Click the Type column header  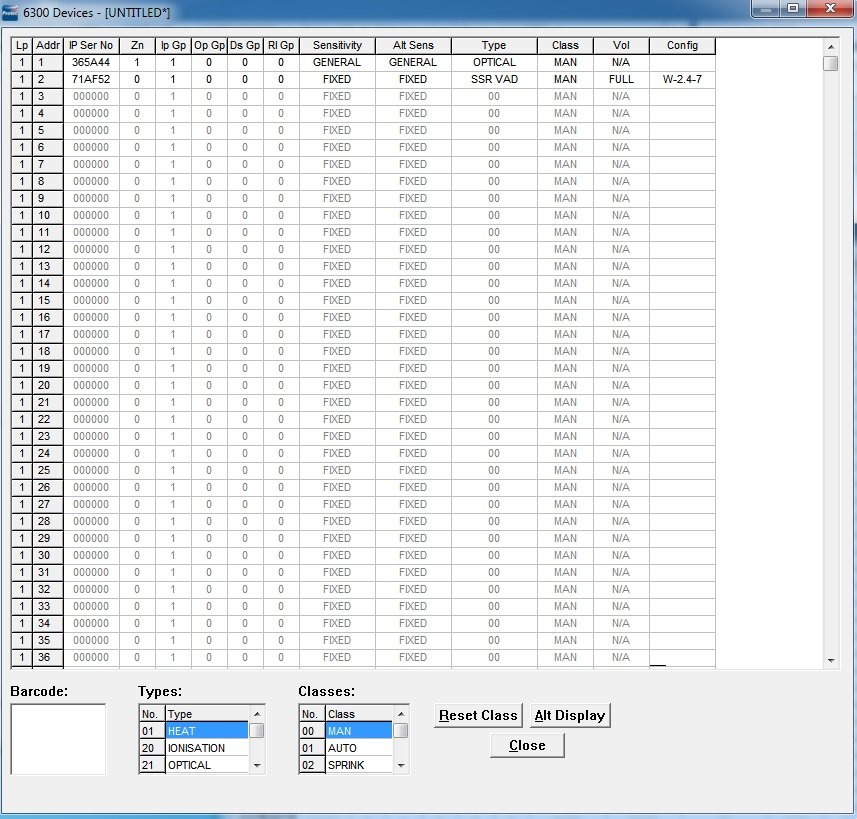click(494, 45)
